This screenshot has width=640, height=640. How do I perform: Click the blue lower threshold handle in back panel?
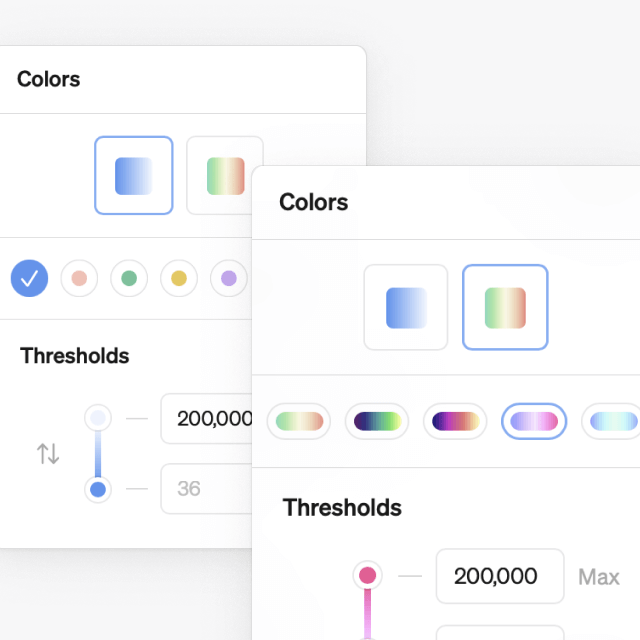(98, 489)
